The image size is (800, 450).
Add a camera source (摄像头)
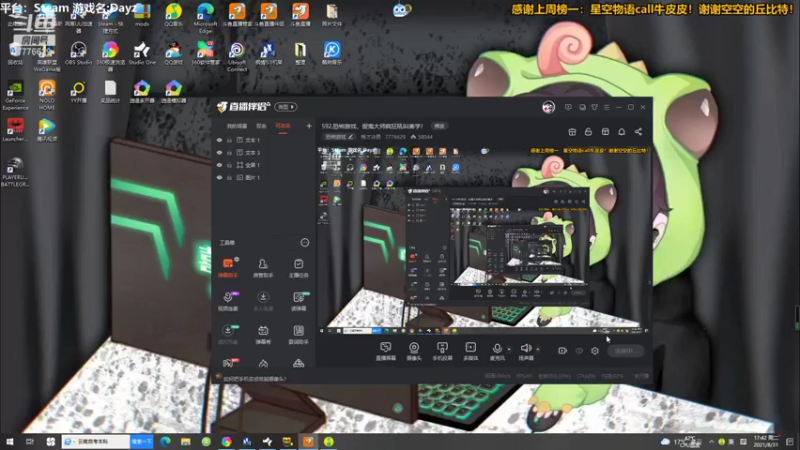(x=414, y=351)
